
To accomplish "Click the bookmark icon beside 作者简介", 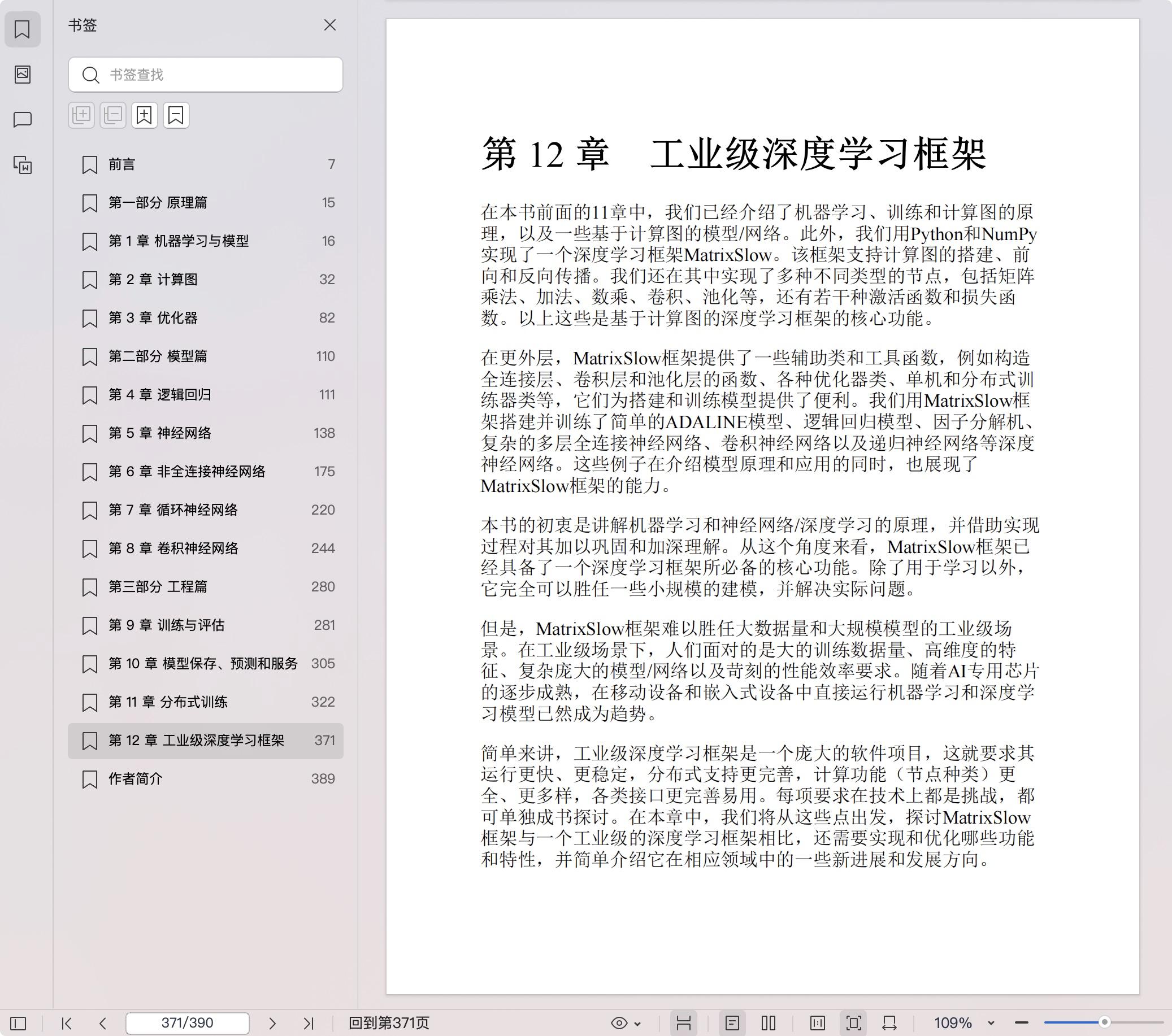I will click(89, 780).
